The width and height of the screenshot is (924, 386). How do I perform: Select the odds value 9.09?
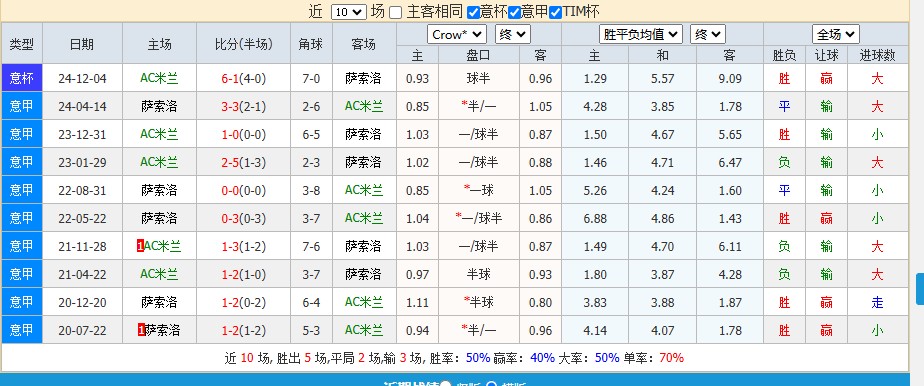click(730, 78)
